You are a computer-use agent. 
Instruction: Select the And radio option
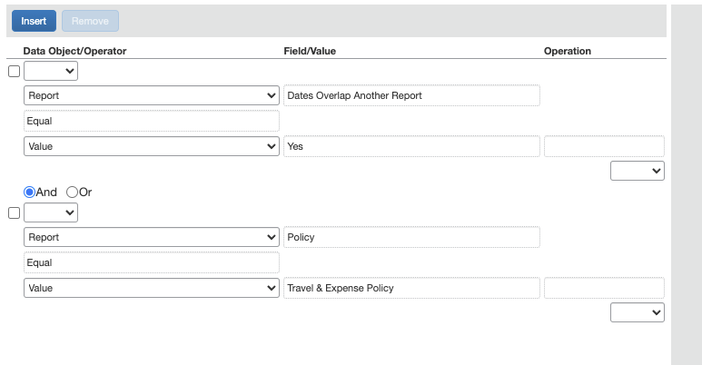pyautogui.click(x=30, y=192)
